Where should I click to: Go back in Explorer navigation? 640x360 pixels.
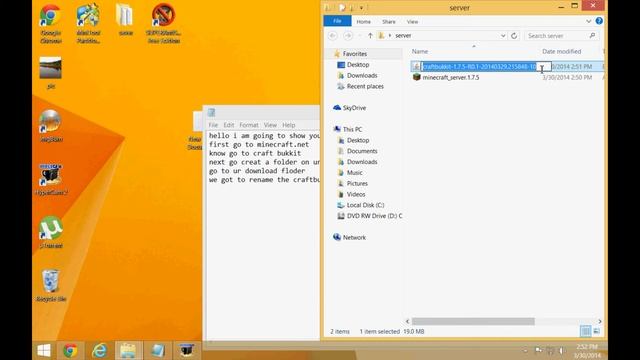(x=333, y=36)
